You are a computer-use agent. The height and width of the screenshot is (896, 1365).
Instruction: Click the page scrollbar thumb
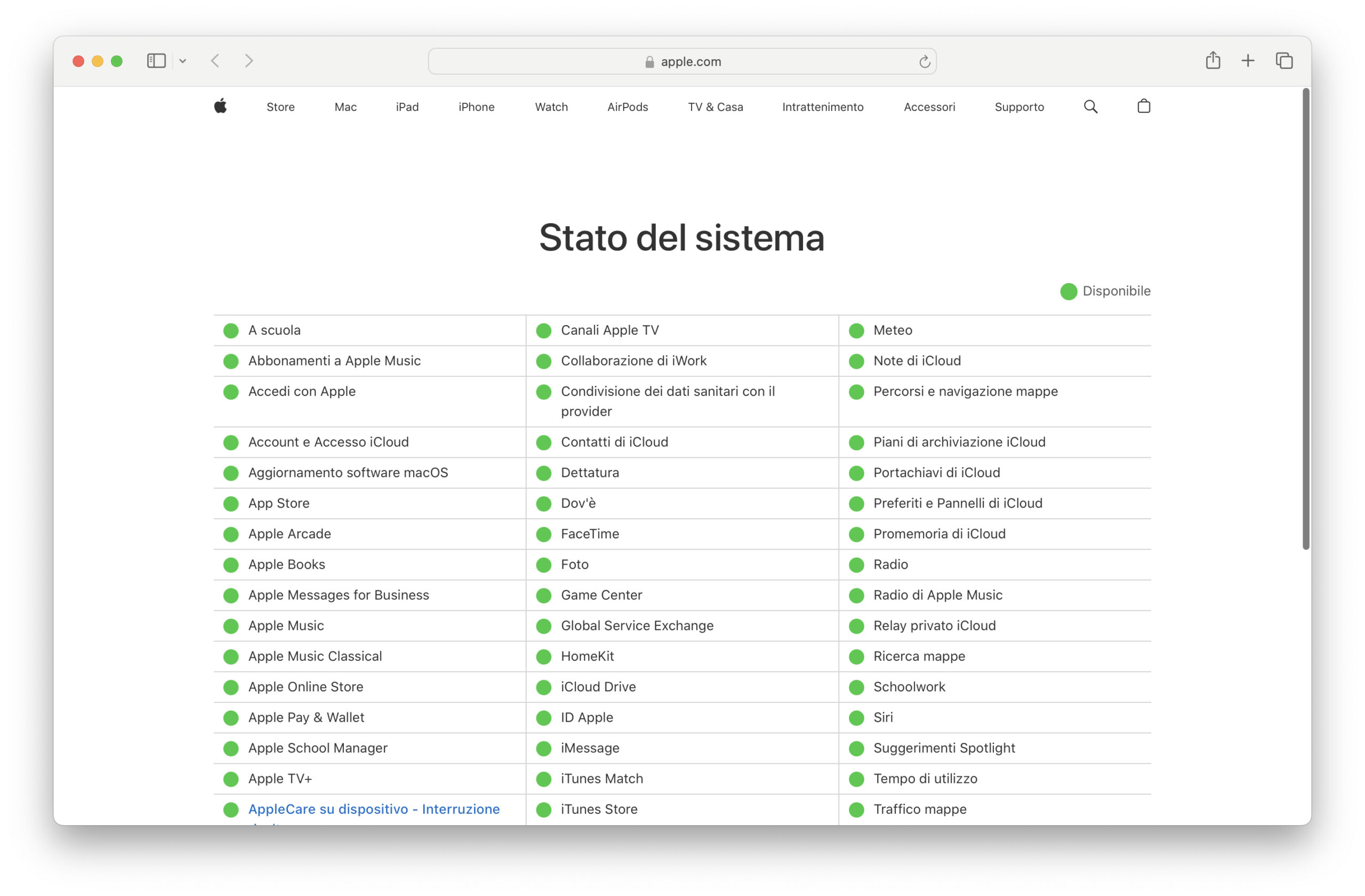pyautogui.click(x=1306, y=319)
